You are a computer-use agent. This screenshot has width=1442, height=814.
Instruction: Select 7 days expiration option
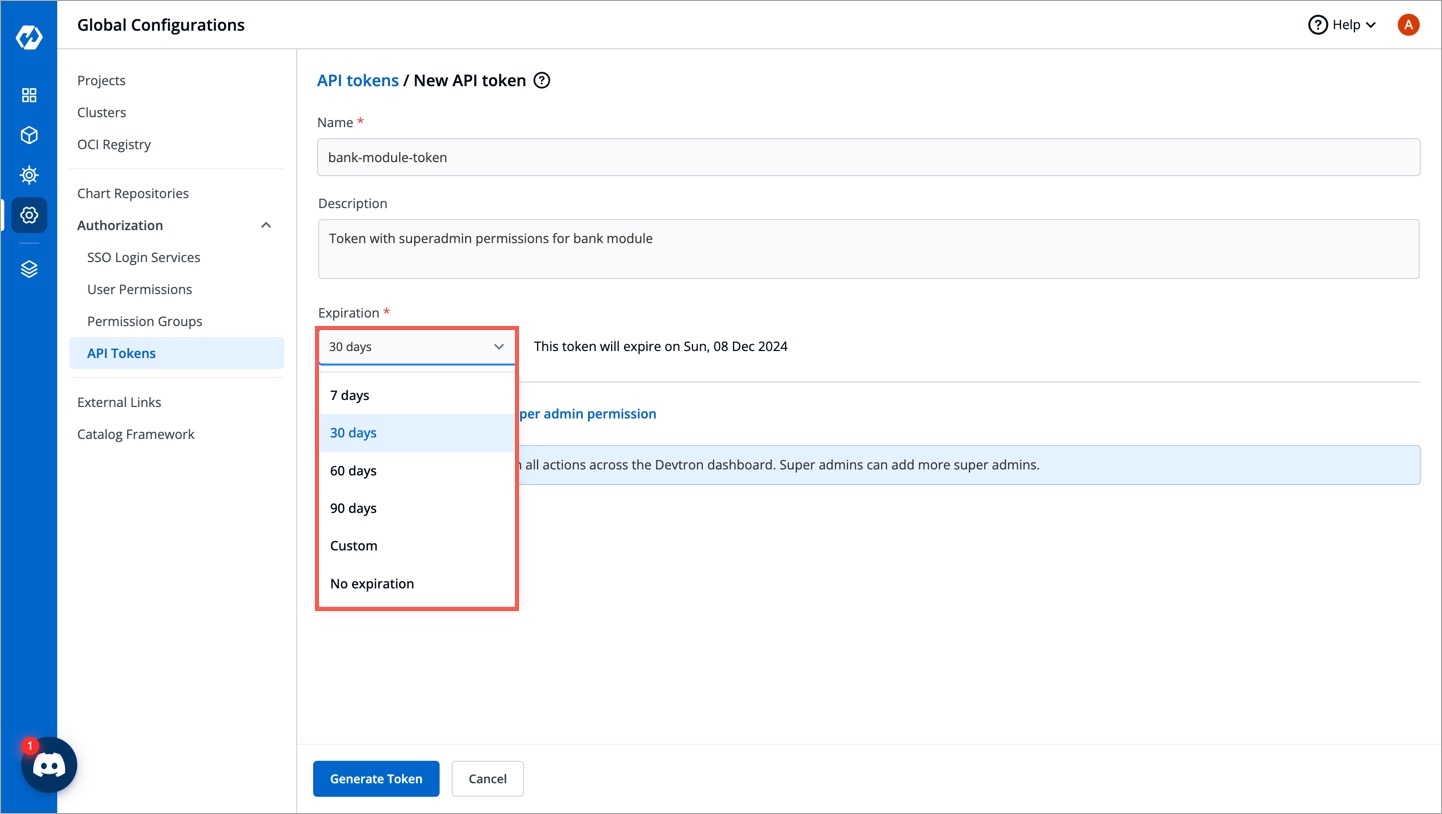[350, 395]
